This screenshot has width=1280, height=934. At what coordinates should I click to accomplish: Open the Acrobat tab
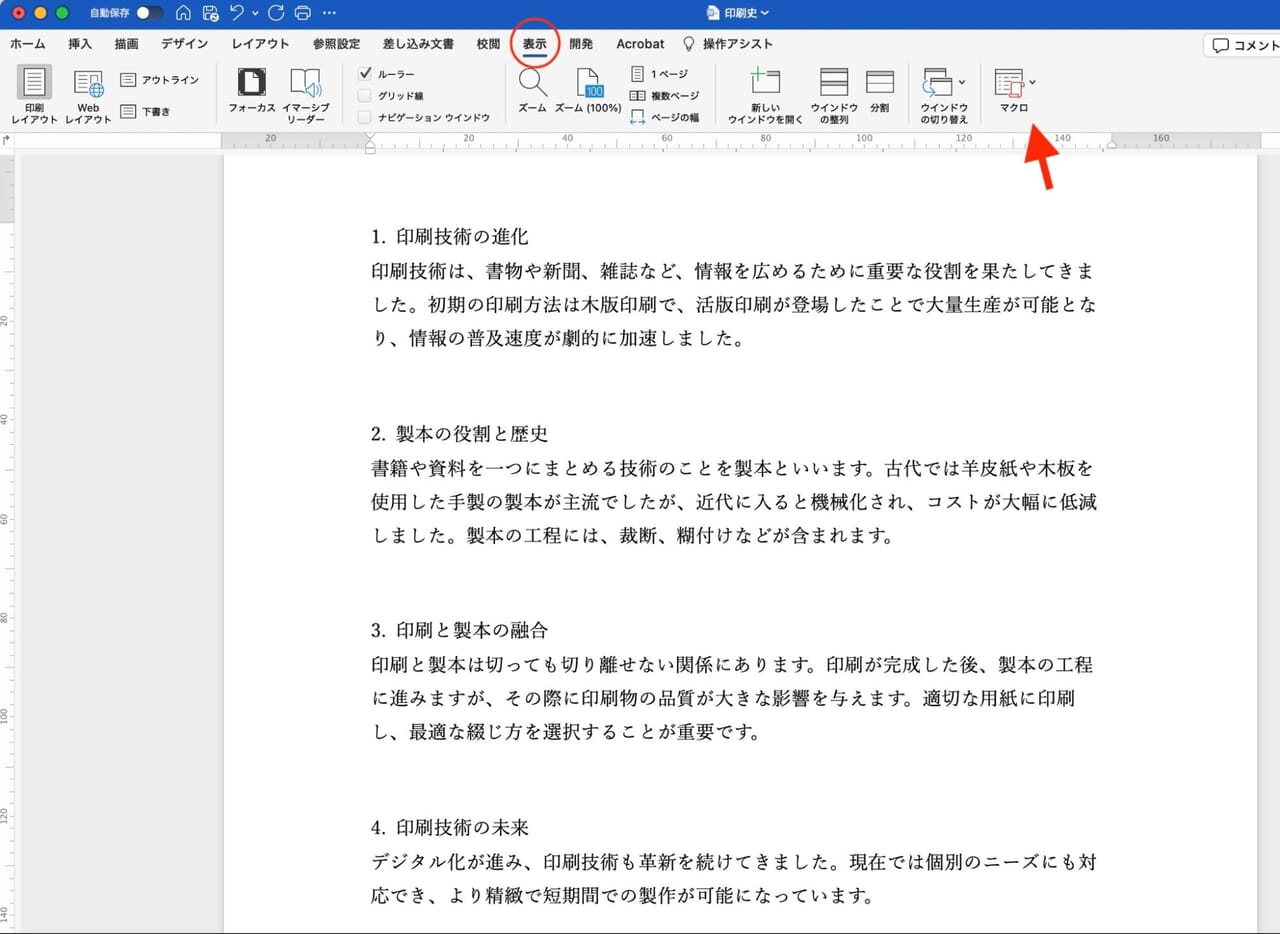[x=640, y=44]
